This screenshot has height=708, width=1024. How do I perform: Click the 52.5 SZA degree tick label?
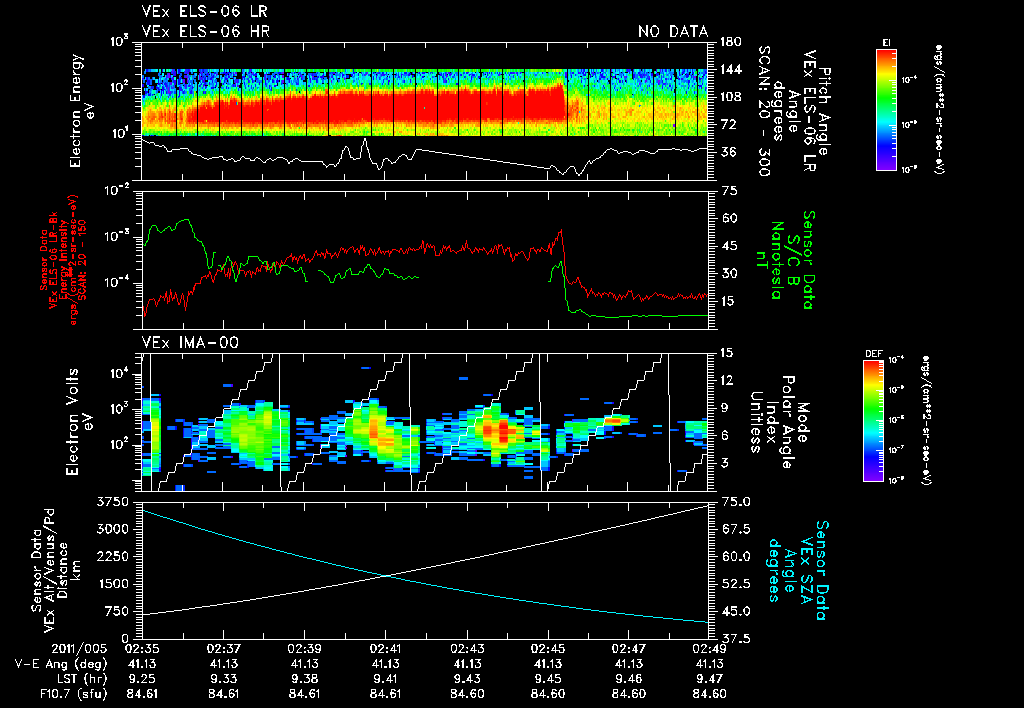735,584
